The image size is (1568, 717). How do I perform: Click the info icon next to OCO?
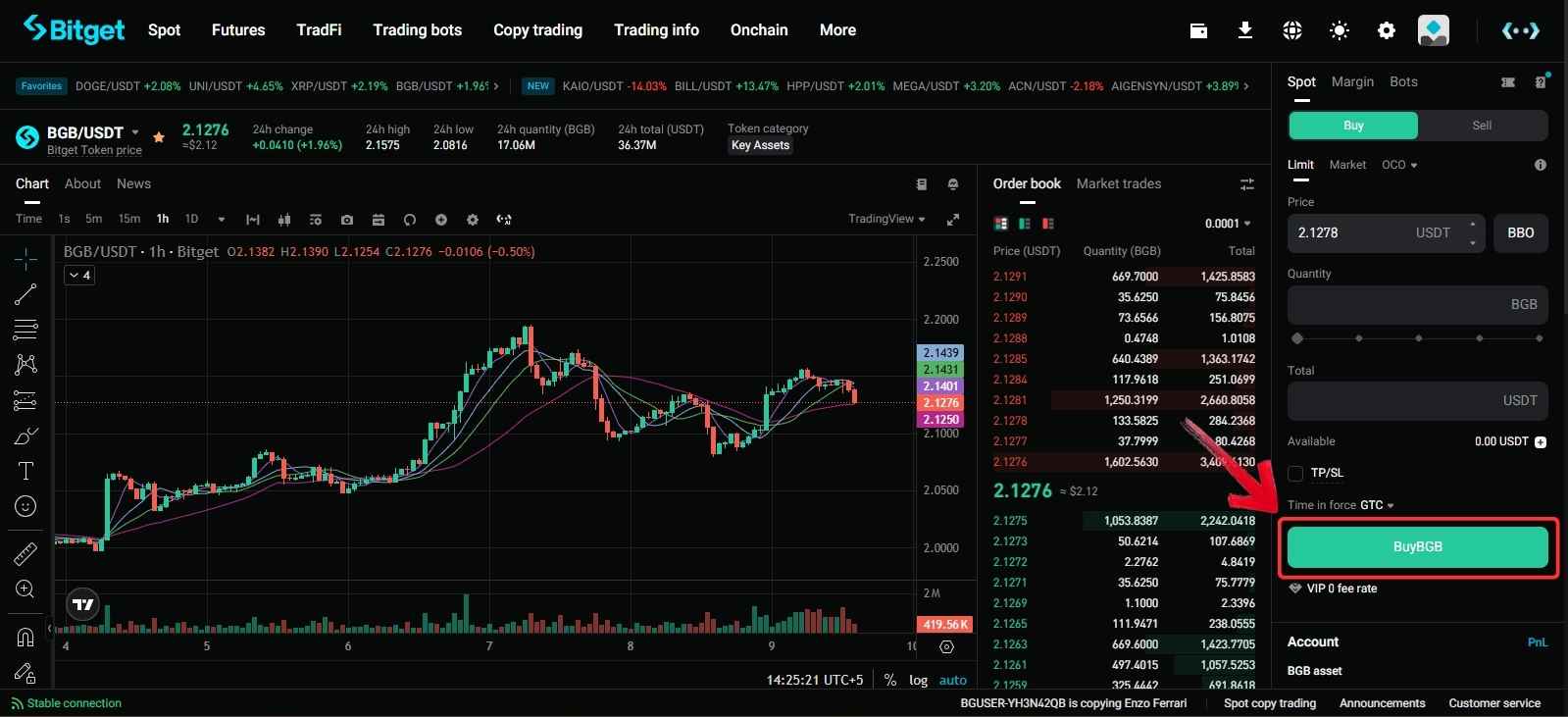click(x=1541, y=165)
